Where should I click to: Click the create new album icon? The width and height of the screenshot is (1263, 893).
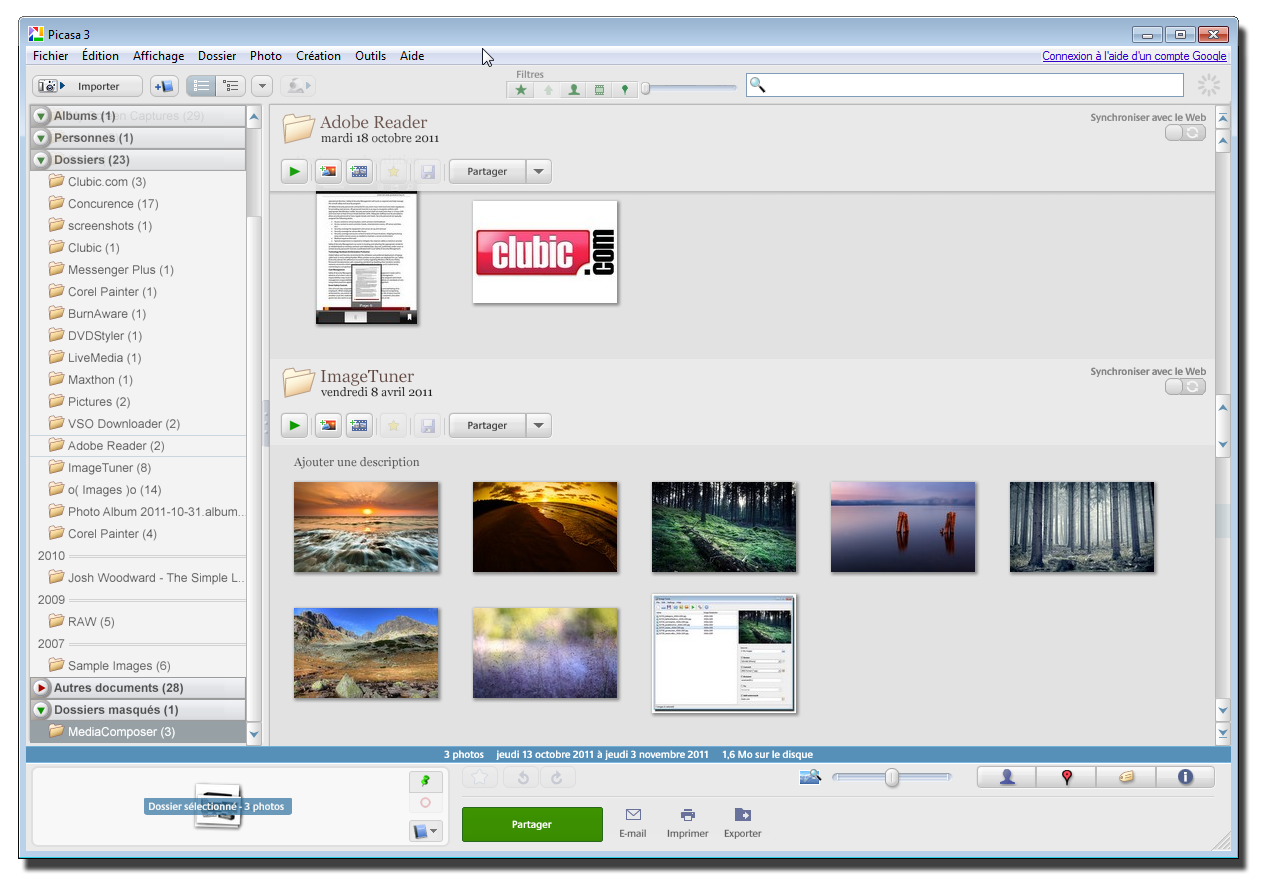click(164, 87)
